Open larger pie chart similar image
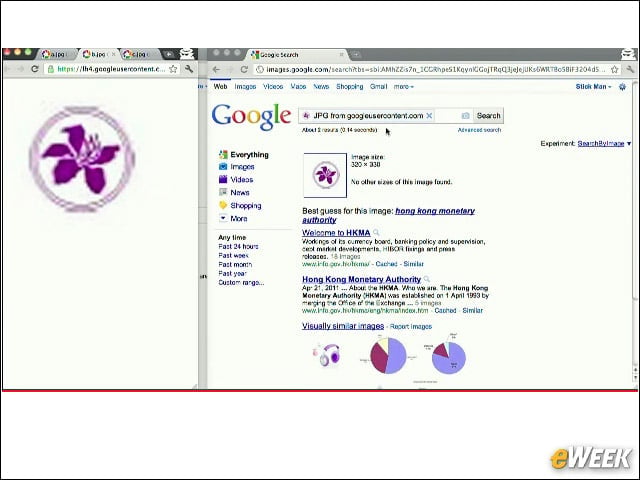 [388, 355]
